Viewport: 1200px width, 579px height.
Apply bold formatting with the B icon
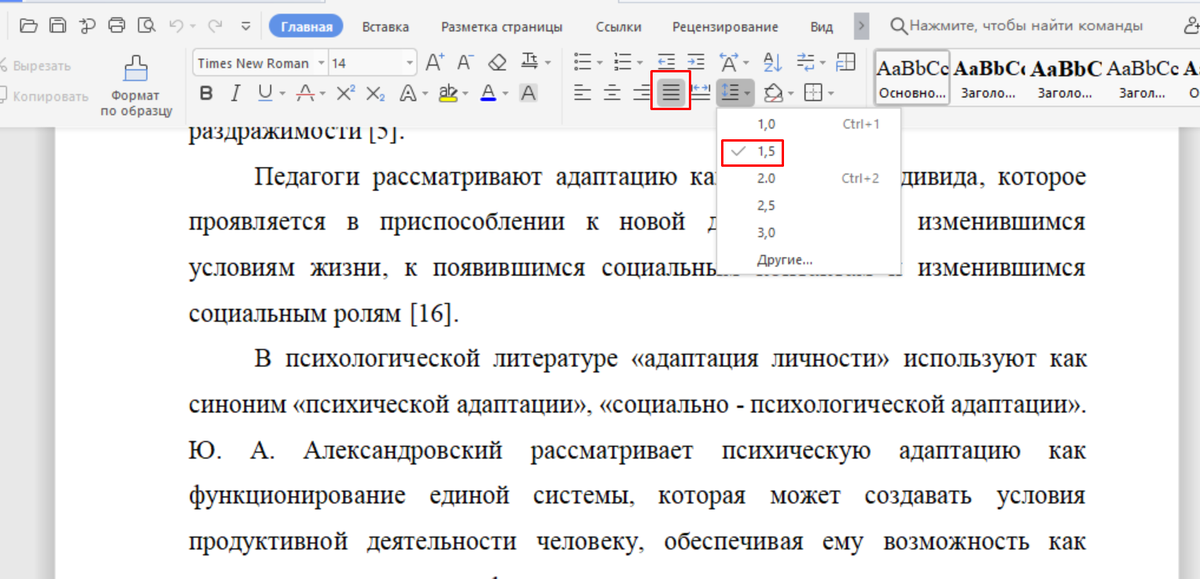tap(207, 92)
